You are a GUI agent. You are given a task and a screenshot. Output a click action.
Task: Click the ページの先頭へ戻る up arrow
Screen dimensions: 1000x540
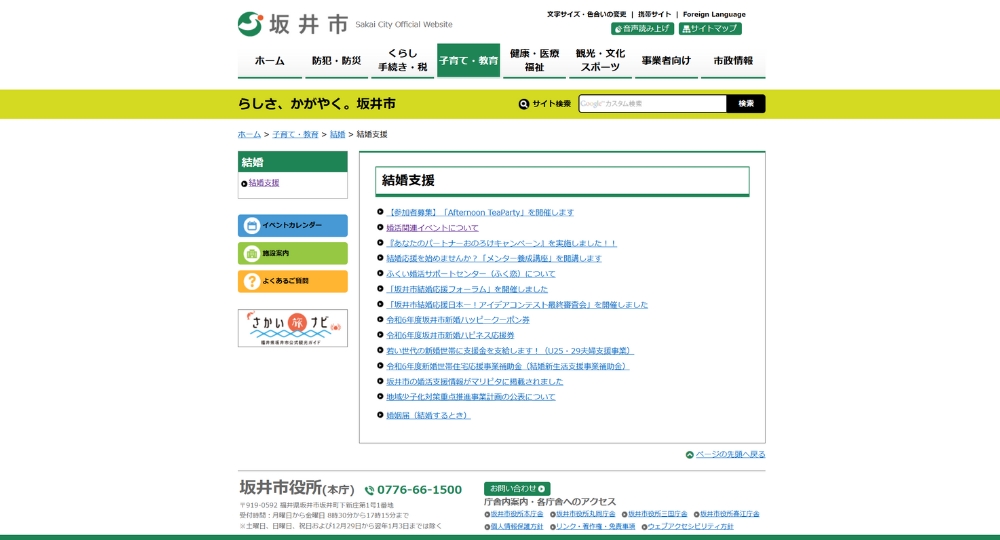690,455
